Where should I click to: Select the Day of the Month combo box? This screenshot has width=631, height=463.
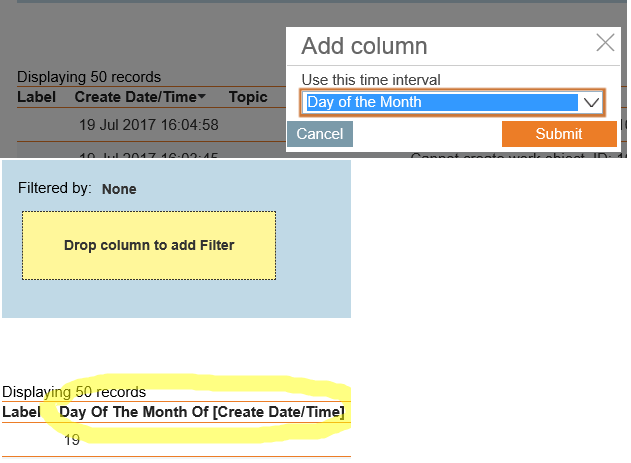[452, 103]
